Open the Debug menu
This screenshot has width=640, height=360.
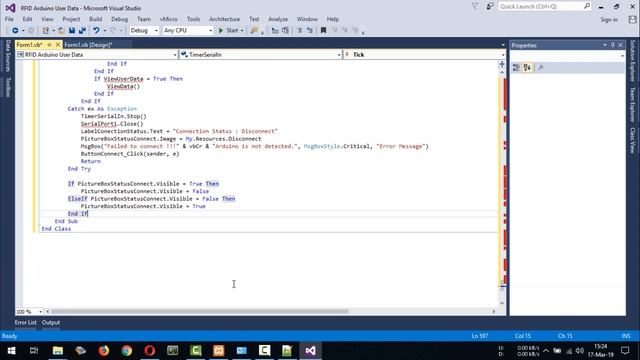(x=119, y=19)
